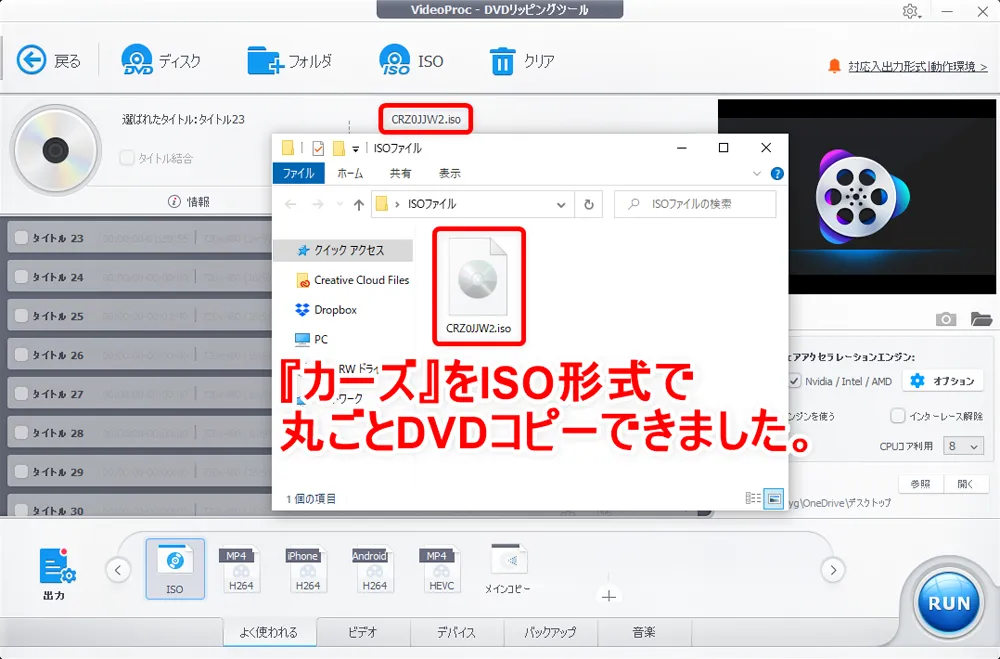The image size is (1000, 659).
Task: Check the タイトル 25 checkbox
Action: pos(21,315)
